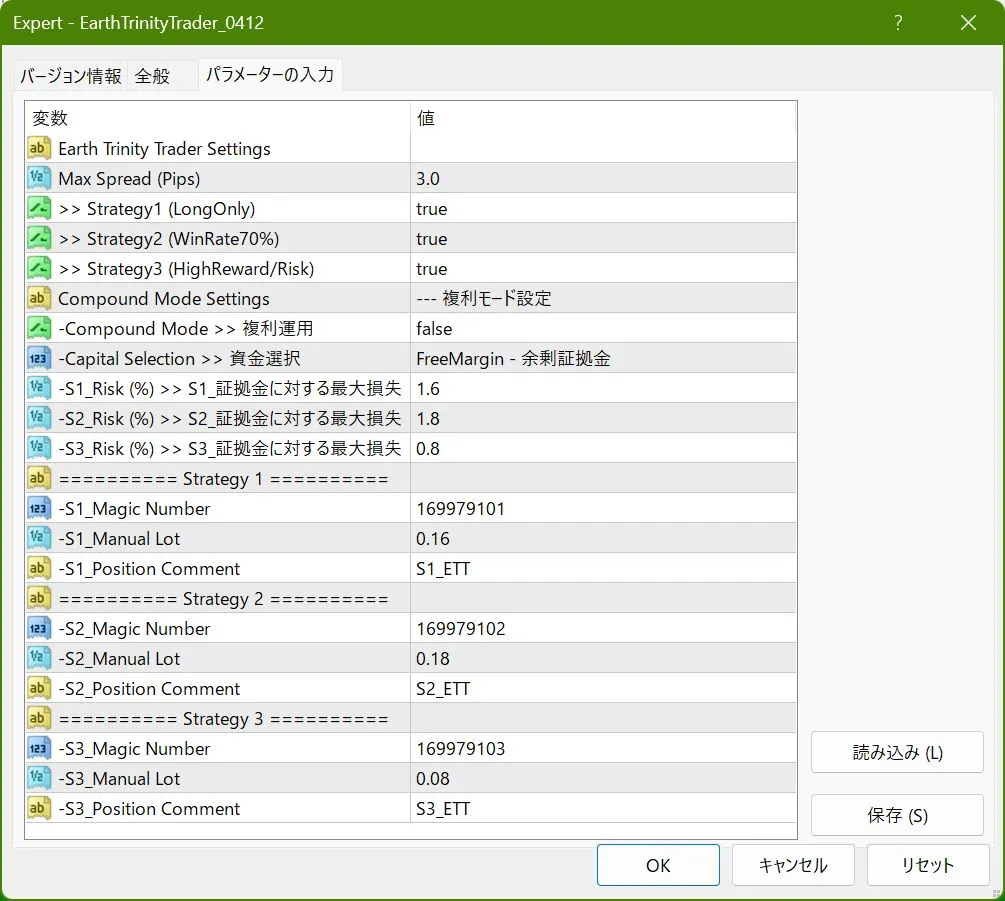Toggle the Strategy2 (WinRate70%) true value
Screen dimensions: 1005x901
coord(432,239)
